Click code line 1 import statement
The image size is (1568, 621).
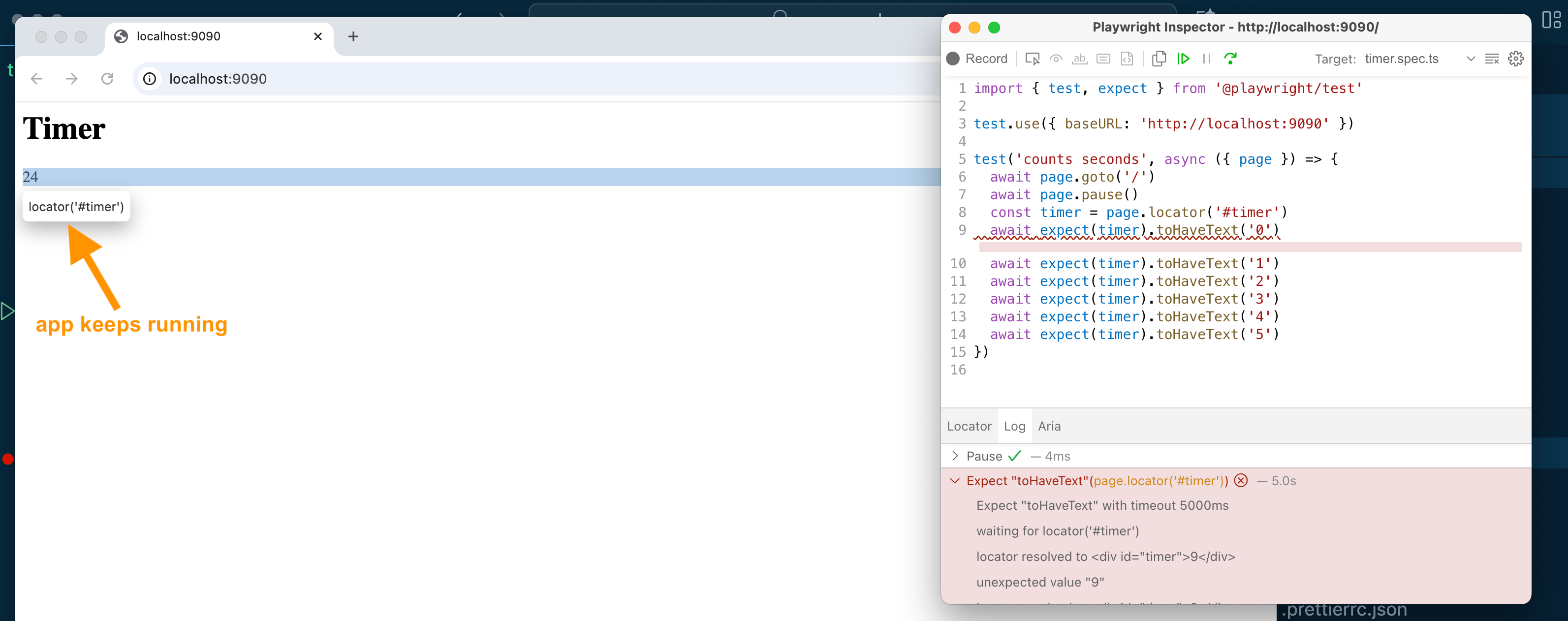coord(1168,88)
